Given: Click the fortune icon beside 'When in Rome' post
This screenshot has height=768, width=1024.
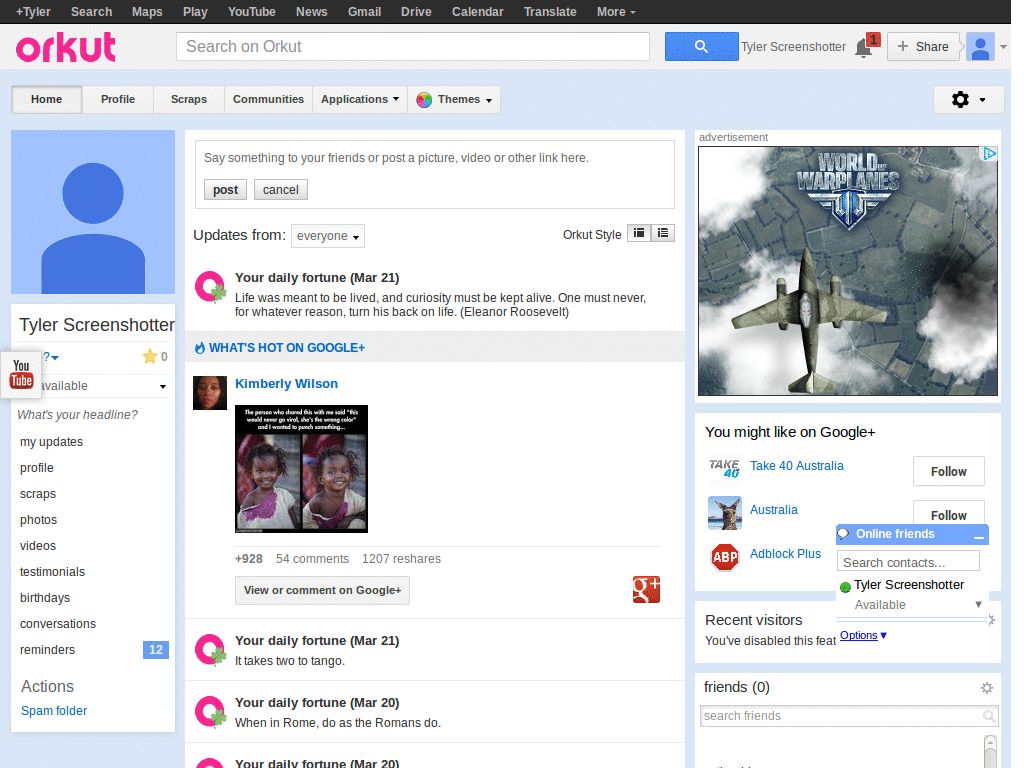Looking at the screenshot, I should [210, 712].
